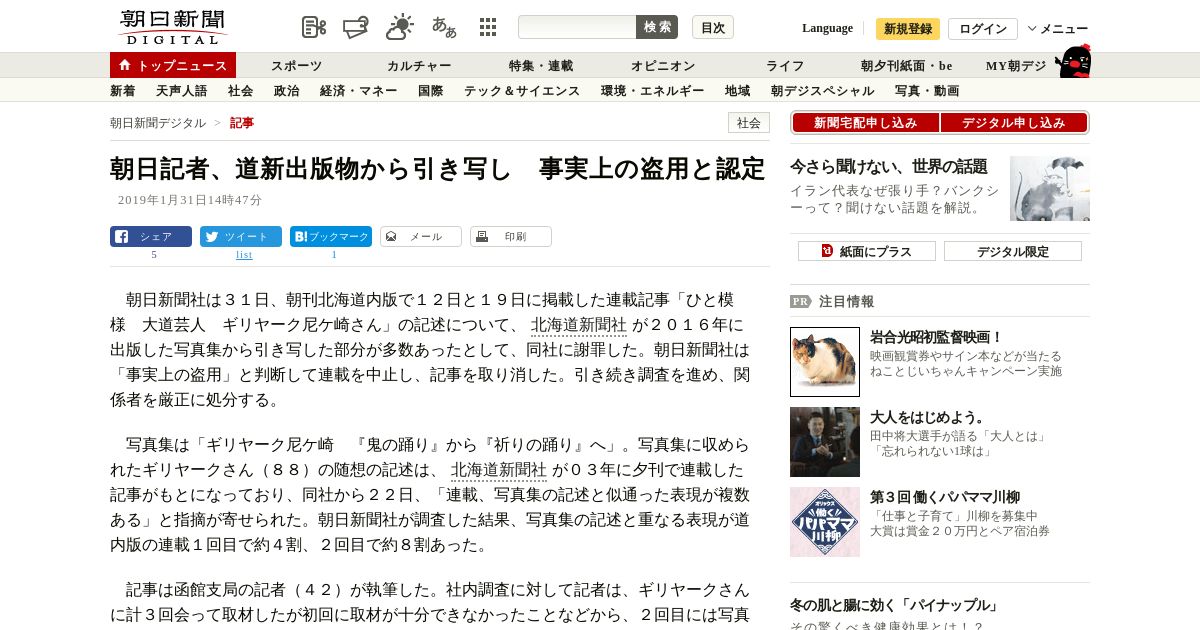Click the 社会 category tag beside breadcrumb

click(x=749, y=123)
